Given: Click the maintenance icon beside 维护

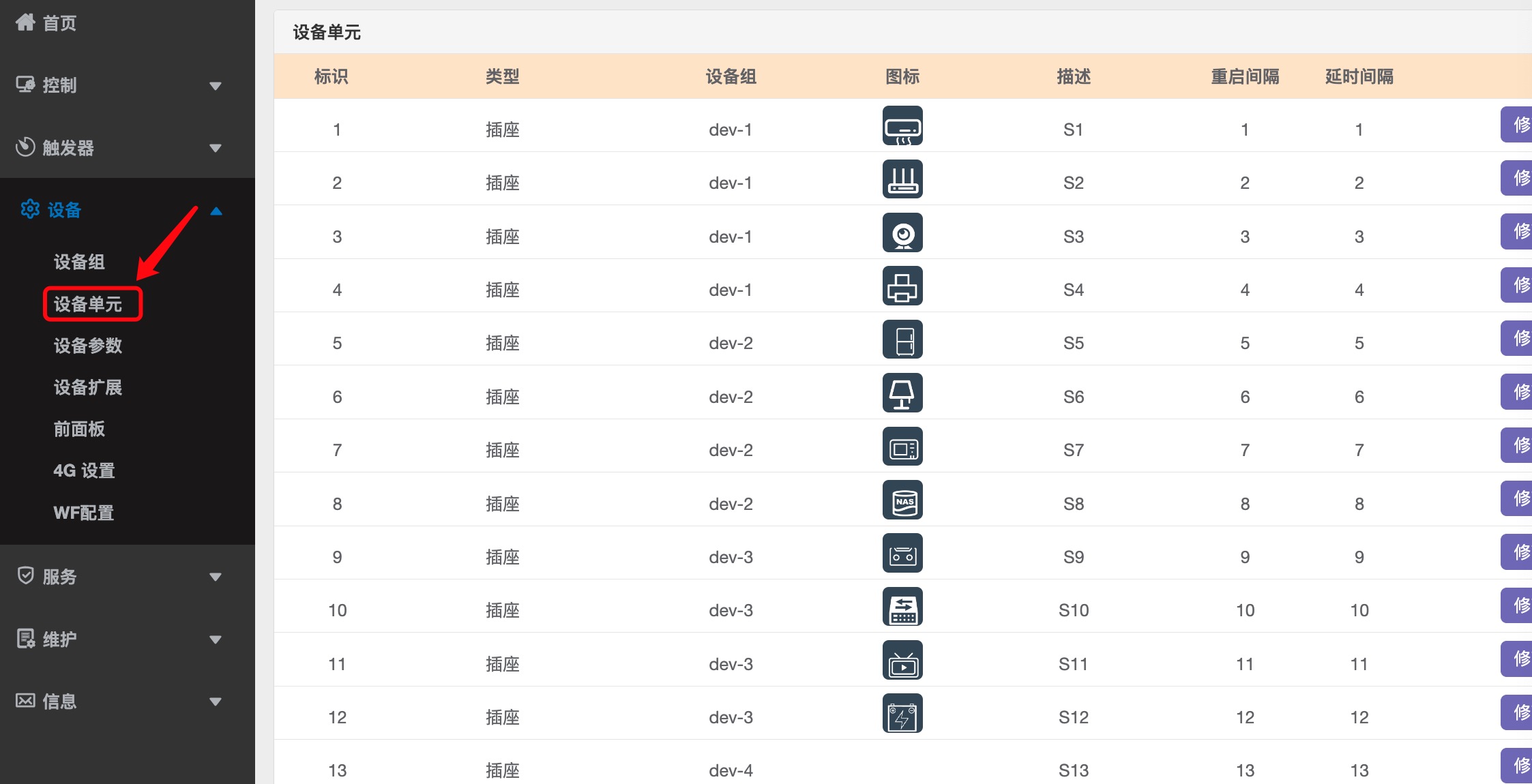Looking at the screenshot, I should coord(25,639).
